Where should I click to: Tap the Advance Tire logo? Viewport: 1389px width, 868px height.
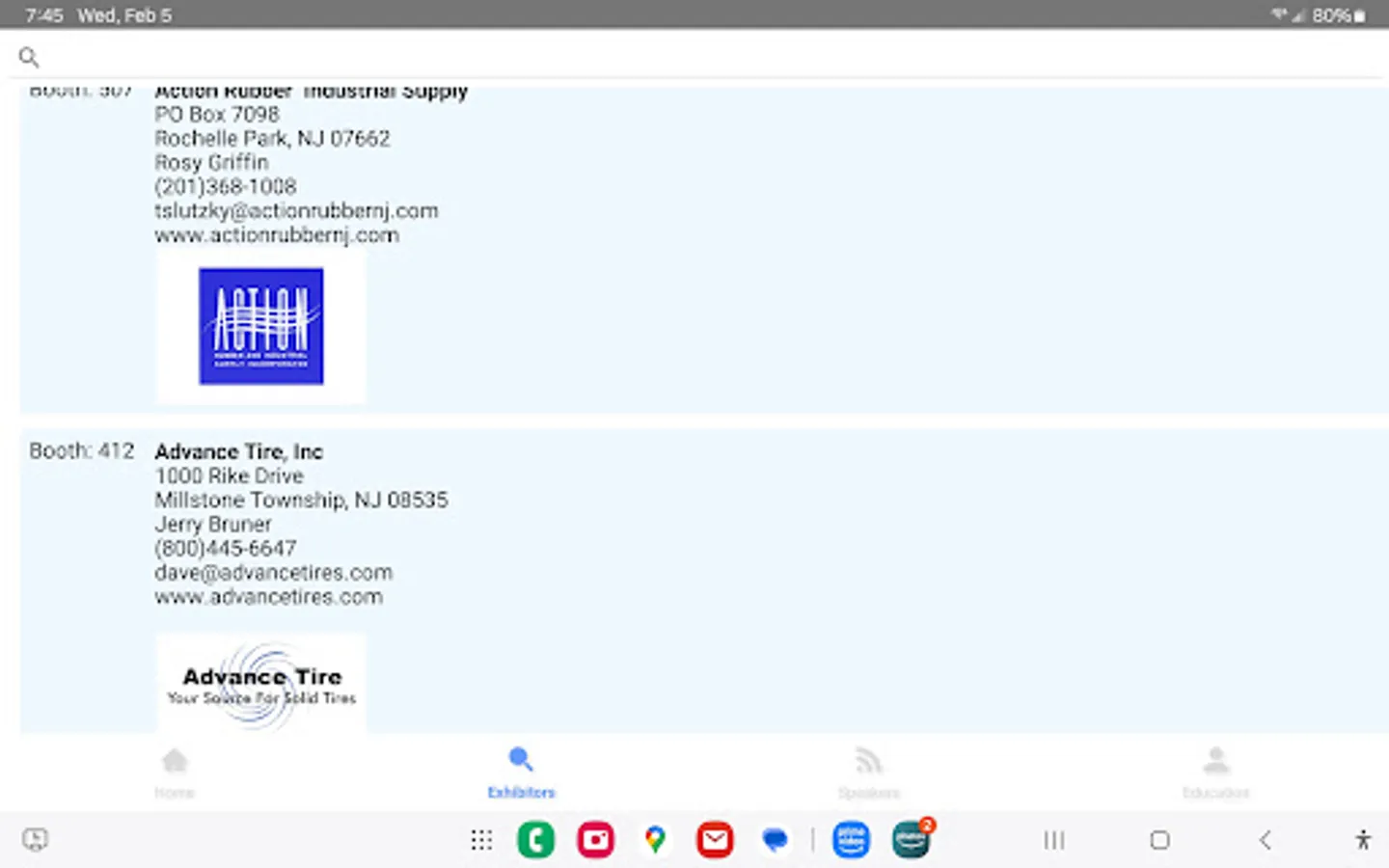pos(260,683)
